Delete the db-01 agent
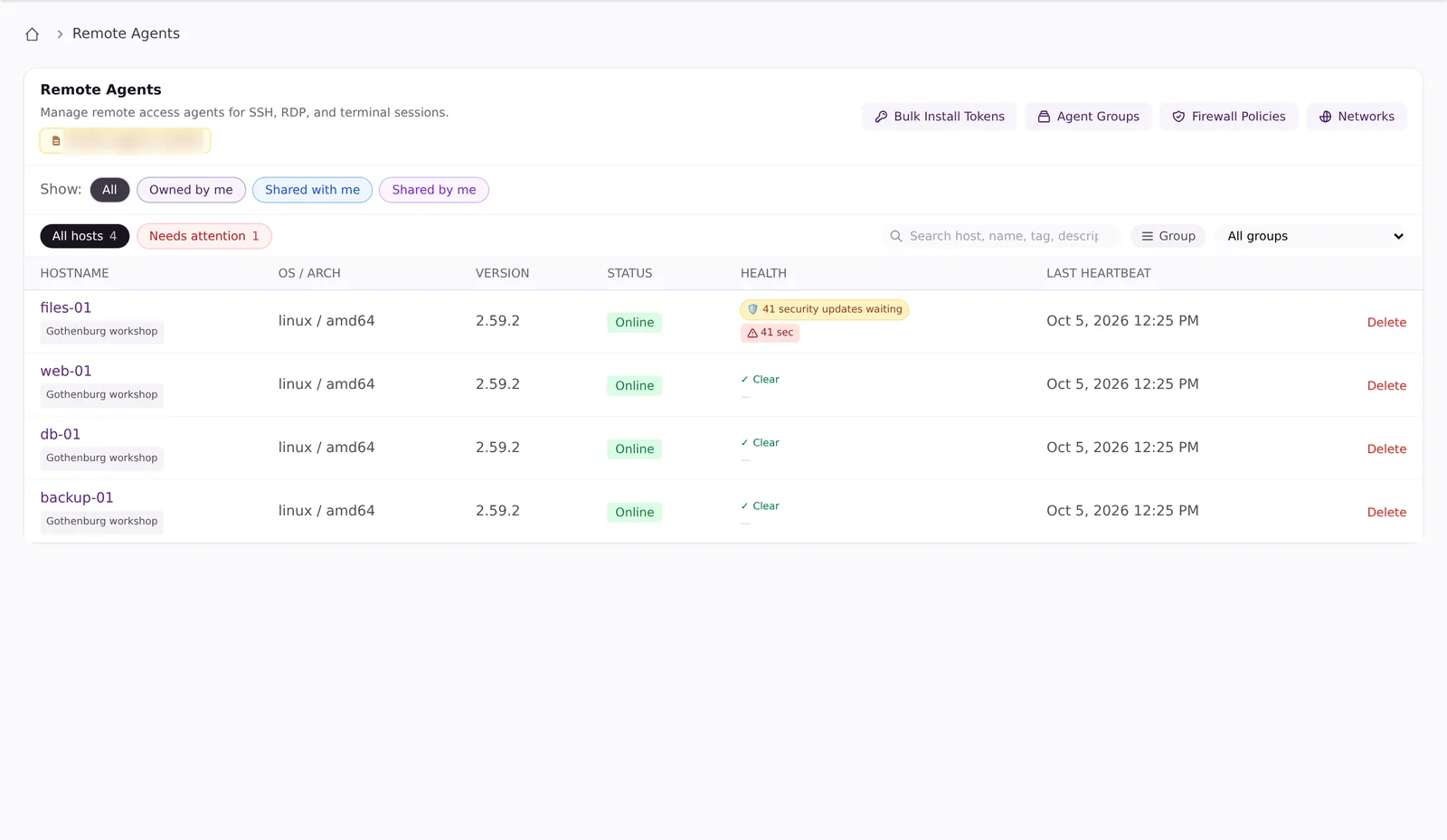 pyautogui.click(x=1386, y=448)
